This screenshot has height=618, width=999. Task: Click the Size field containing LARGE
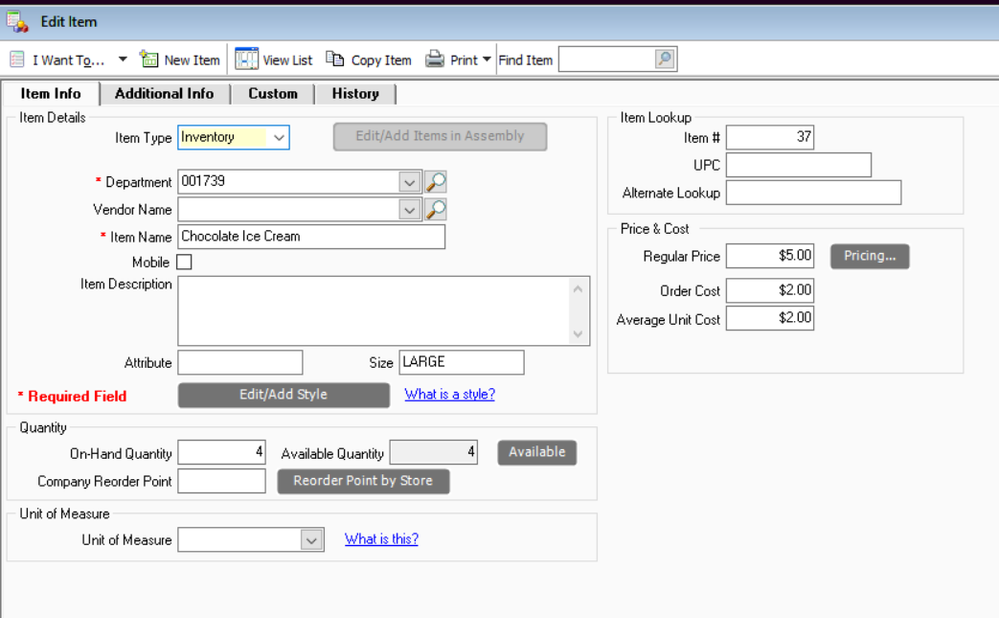[x=461, y=363]
